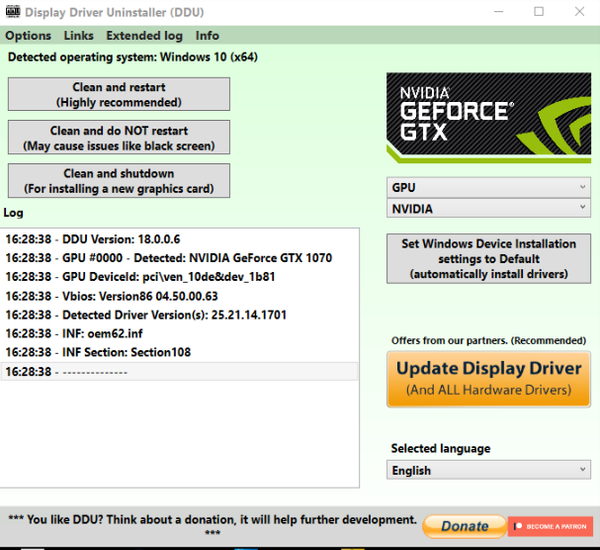This screenshot has height=550, width=600.
Task: Open the GPU device type dropdown
Action: 489,188
